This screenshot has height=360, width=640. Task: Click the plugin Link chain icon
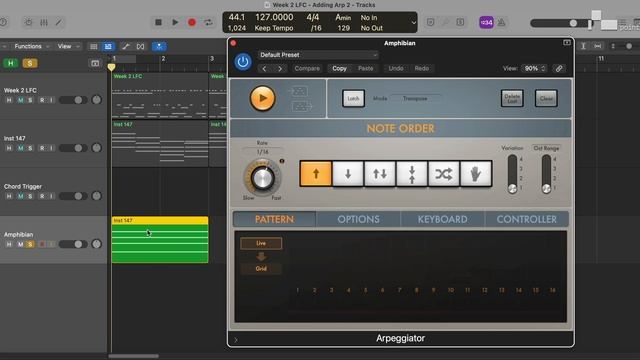coord(559,69)
